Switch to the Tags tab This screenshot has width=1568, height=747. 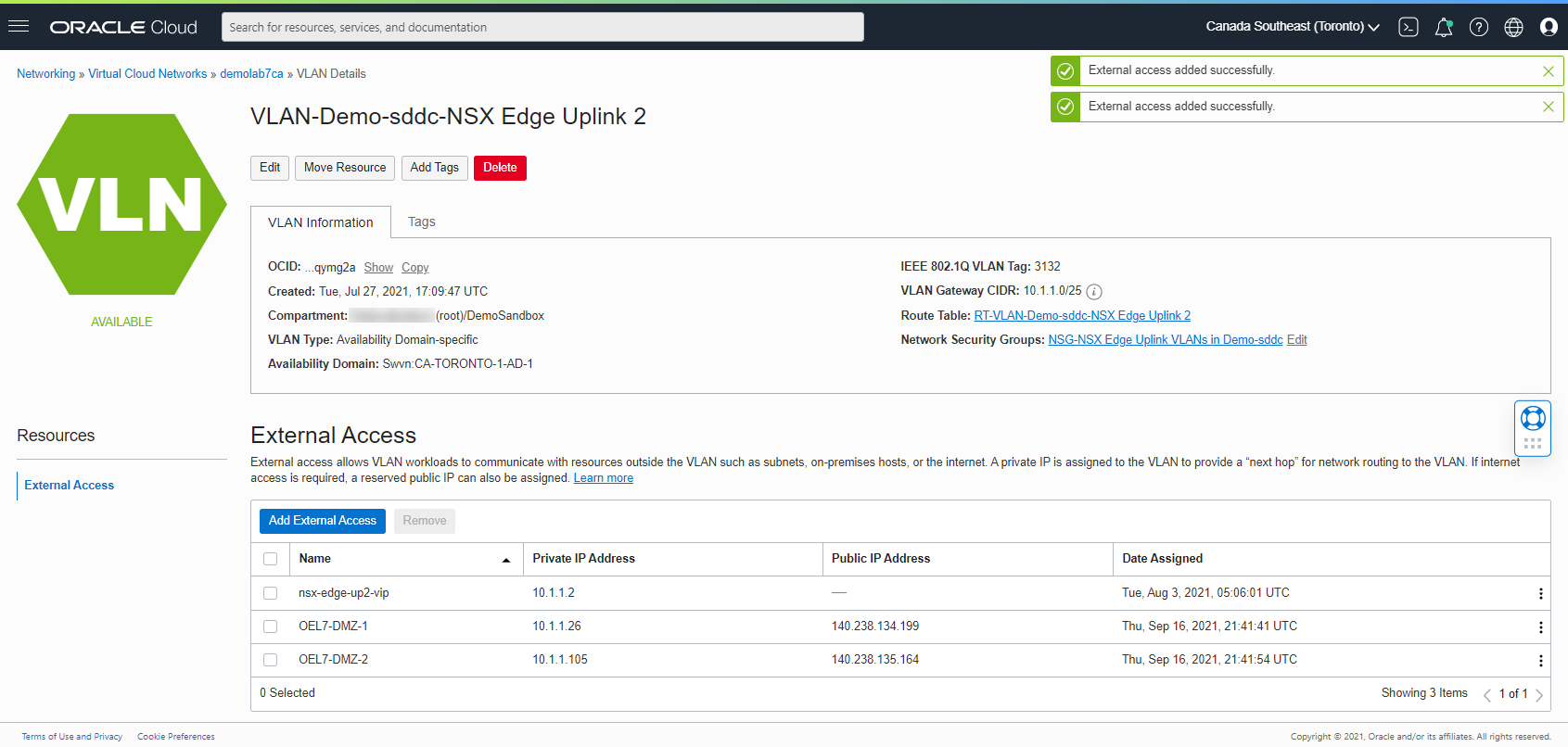coord(421,222)
